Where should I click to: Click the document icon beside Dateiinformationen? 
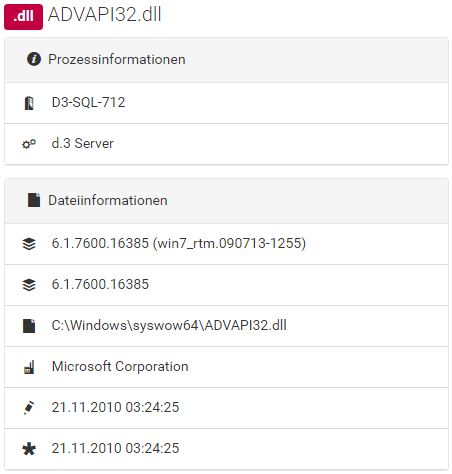click(x=34, y=200)
